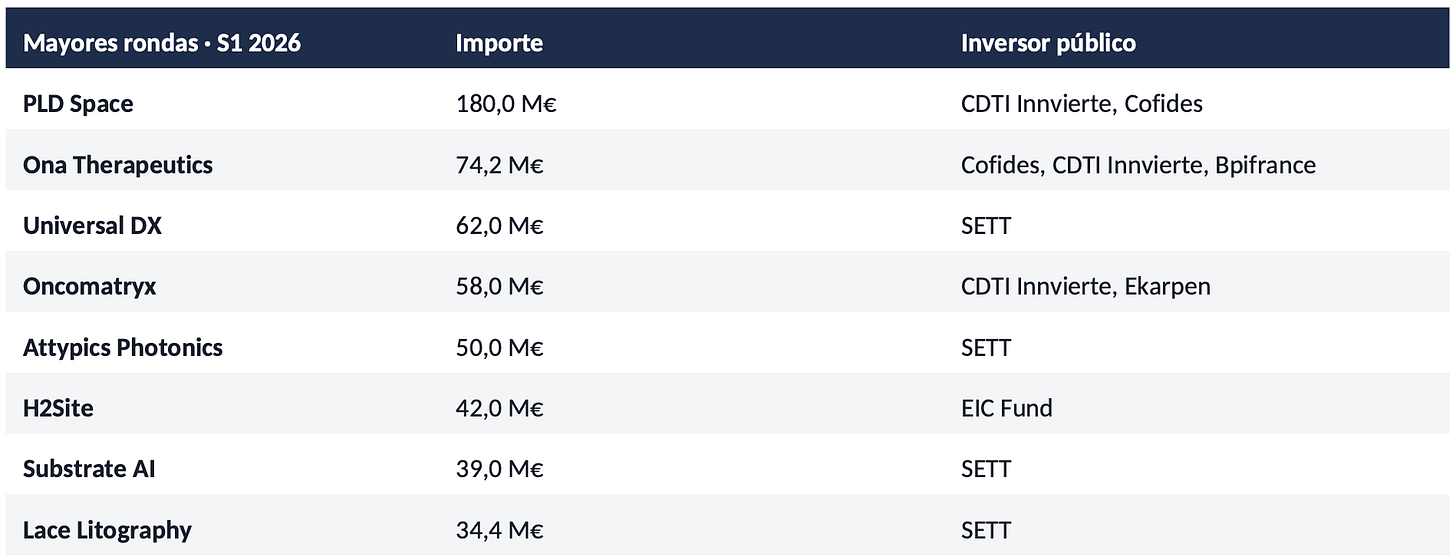Select the 62,0 M€ amount cell
Screen dimensions: 1456x560
499,225
